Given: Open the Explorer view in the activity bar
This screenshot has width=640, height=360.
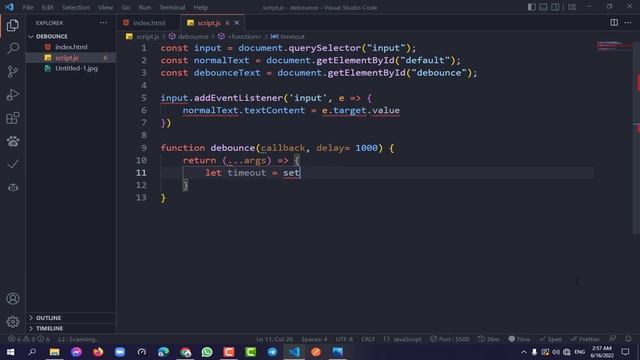Looking at the screenshot, I should click(13, 26).
